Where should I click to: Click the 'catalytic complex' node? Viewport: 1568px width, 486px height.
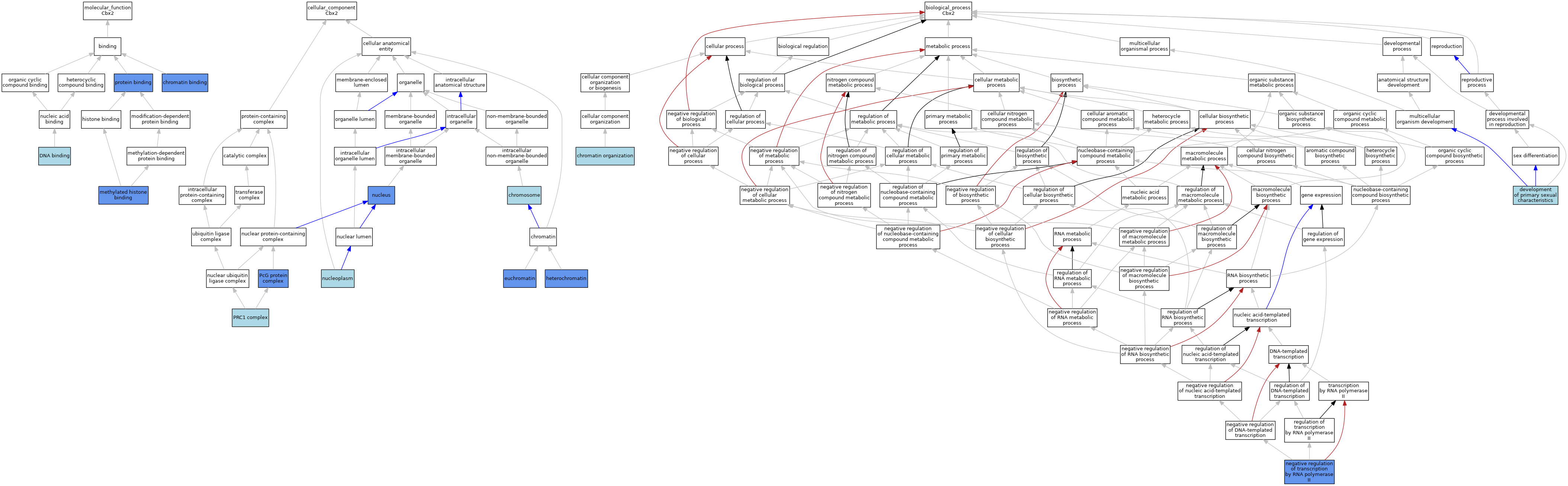245,156
